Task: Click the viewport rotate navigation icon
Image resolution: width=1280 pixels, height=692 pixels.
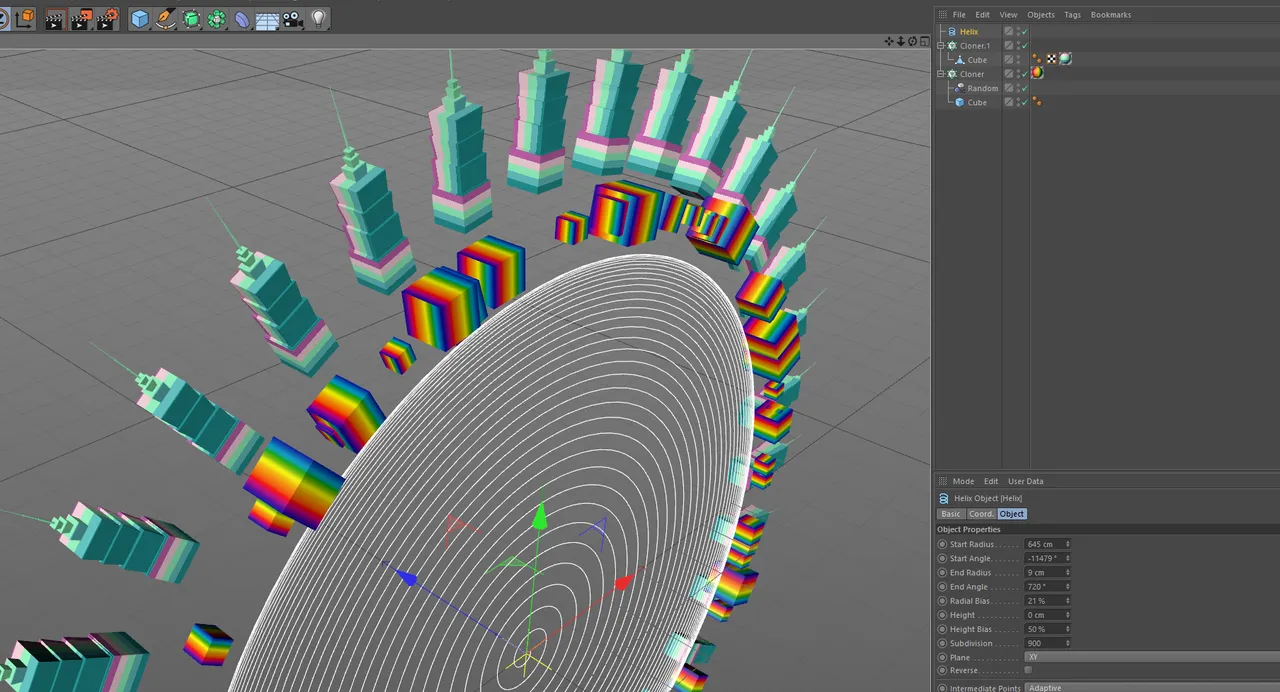Action: click(x=912, y=41)
